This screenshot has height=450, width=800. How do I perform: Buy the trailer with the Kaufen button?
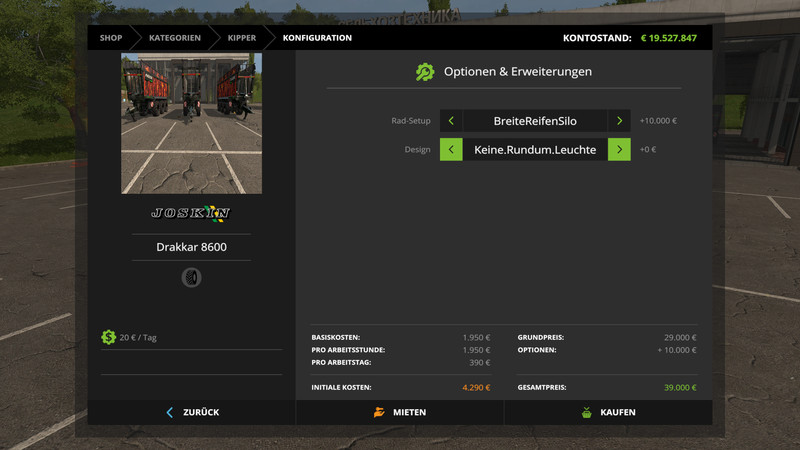click(x=608, y=412)
